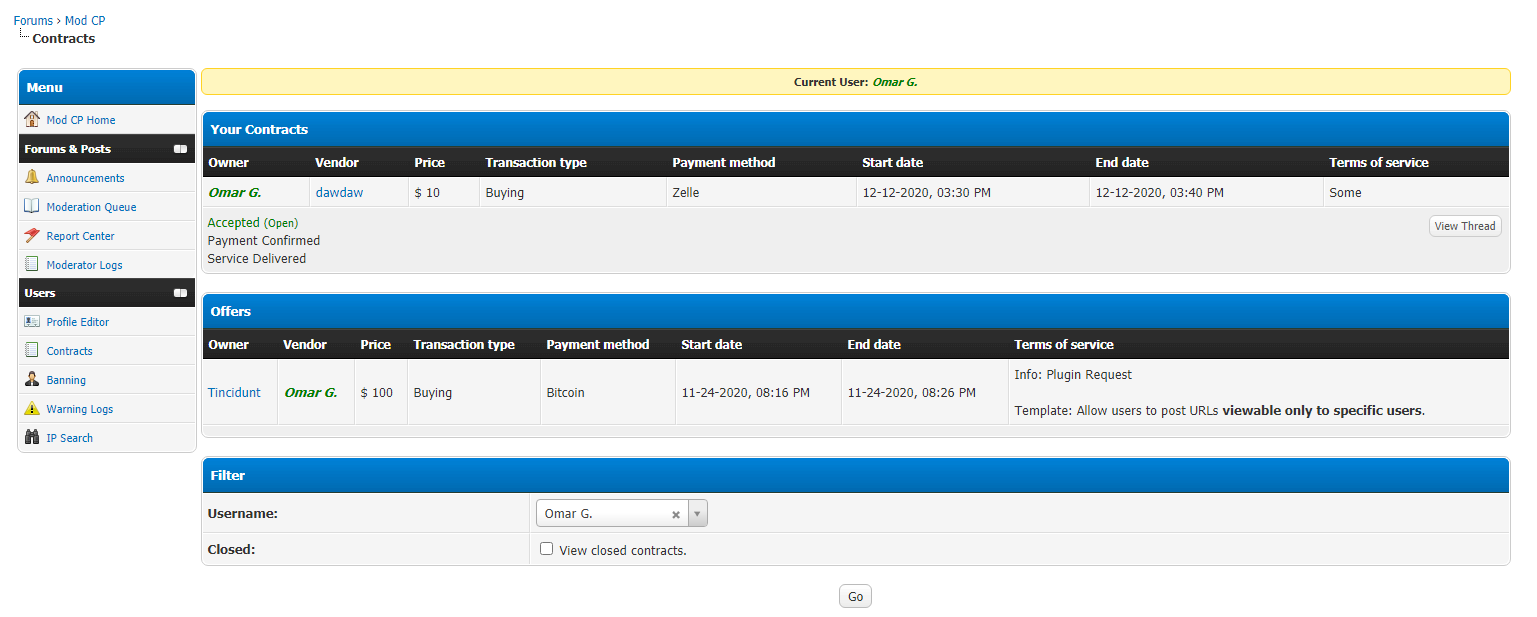The image size is (1537, 617).
Task: Collapse the Forums & Posts menu section
Action: (180, 149)
